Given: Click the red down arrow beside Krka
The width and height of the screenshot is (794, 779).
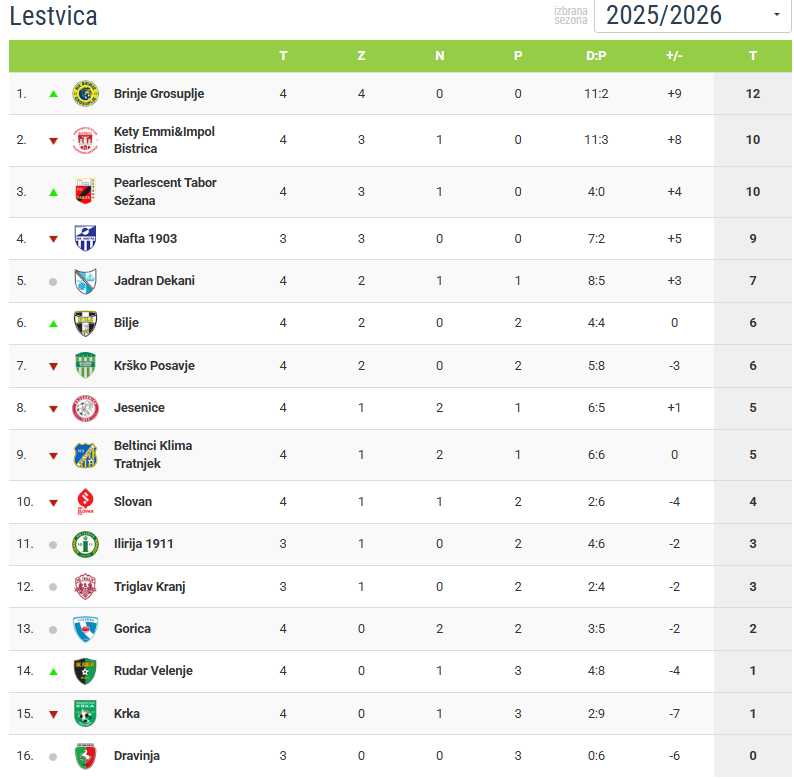Looking at the screenshot, I should point(53,714).
